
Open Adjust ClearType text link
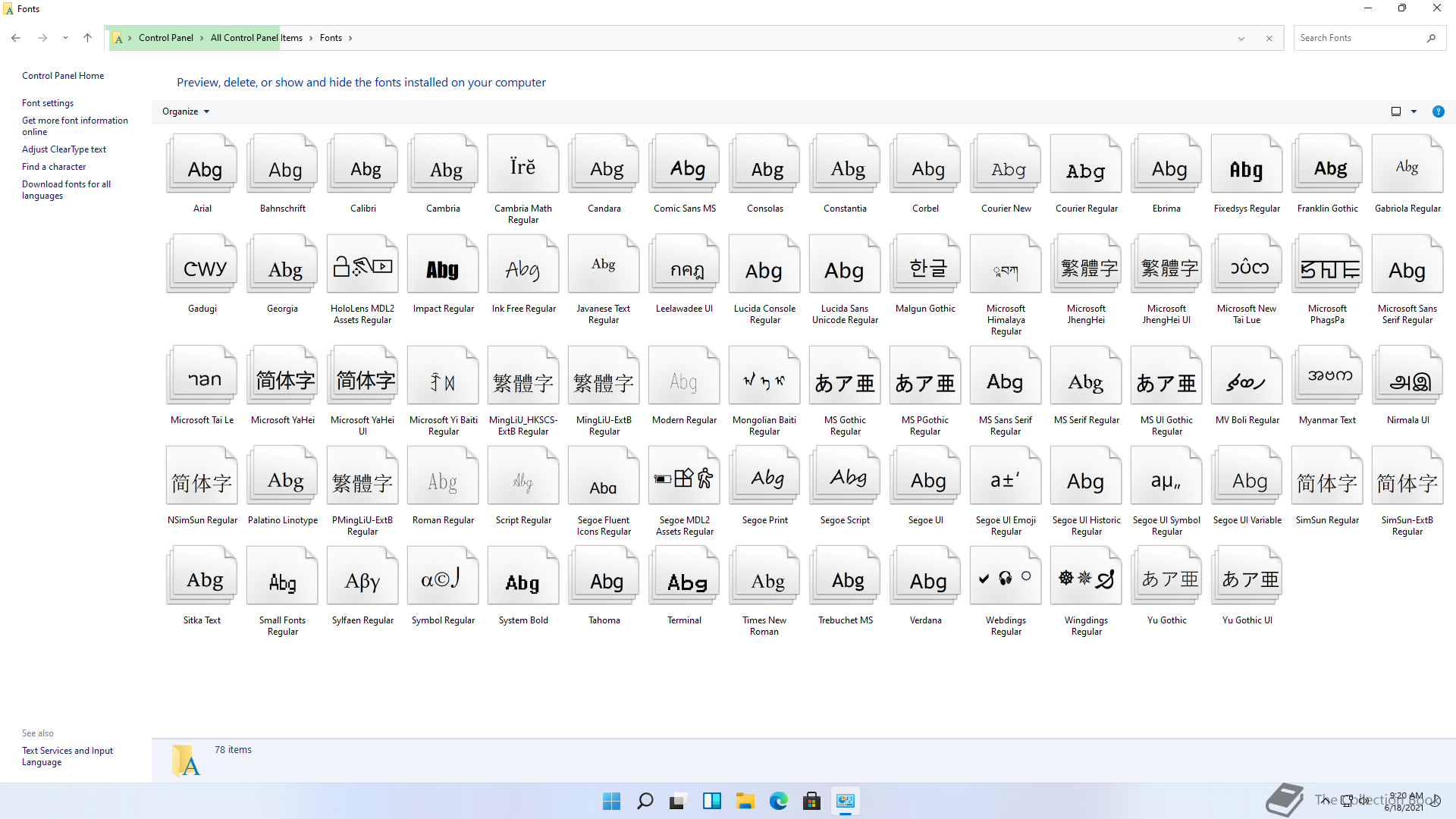pyautogui.click(x=64, y=149)
